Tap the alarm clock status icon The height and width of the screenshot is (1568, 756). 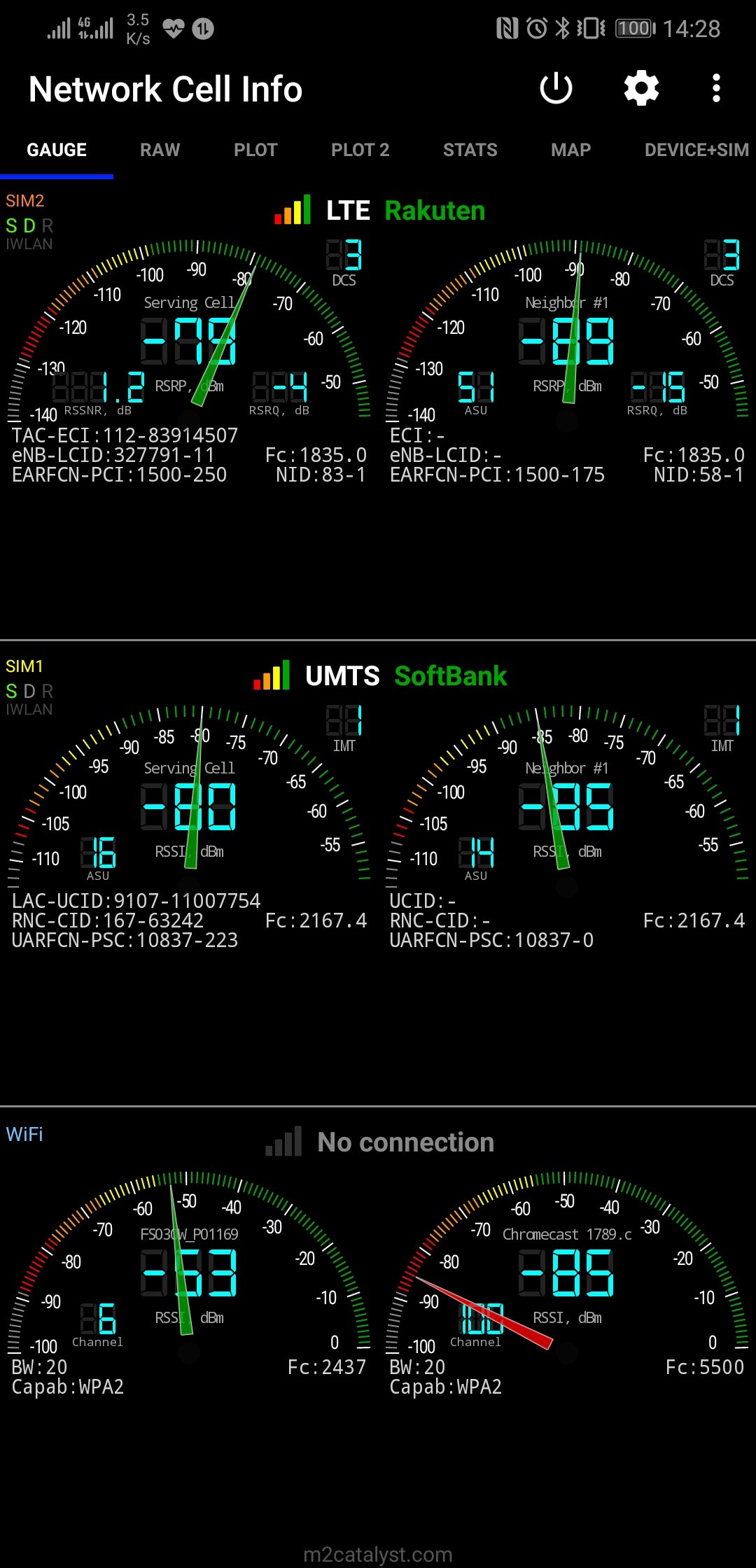tap(537, 28)
